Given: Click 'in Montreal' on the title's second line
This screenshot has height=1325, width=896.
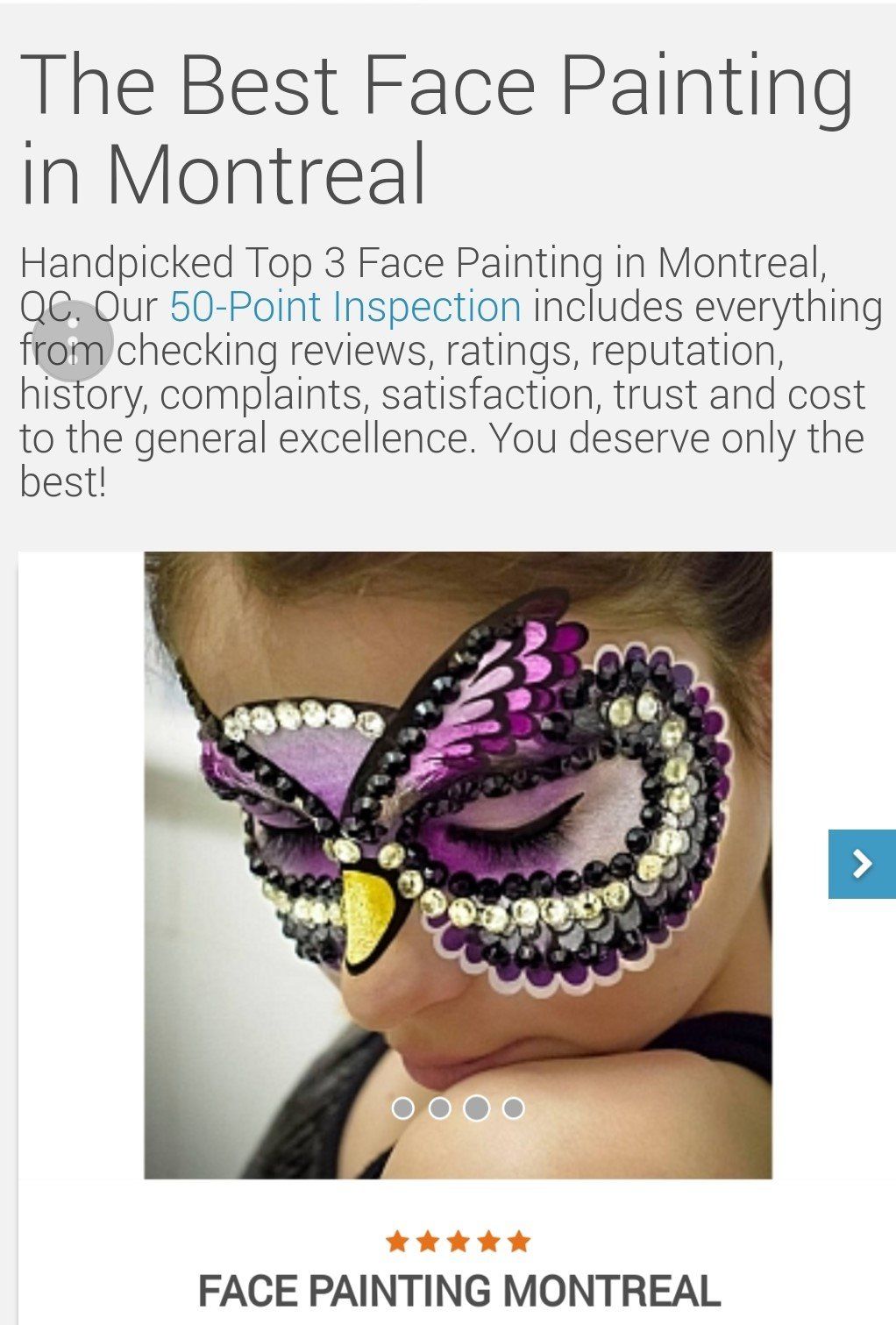Looking at the screenshot, I should [224, 173].
